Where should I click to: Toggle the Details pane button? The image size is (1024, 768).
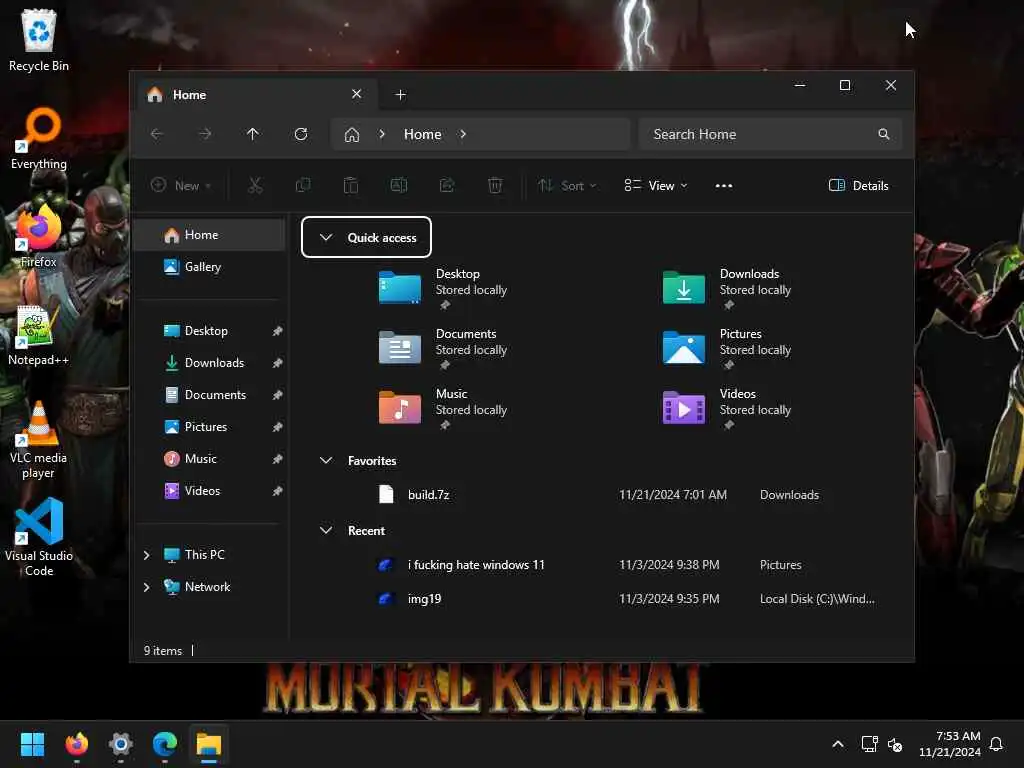pyautogui.click(x=859, y=185)
